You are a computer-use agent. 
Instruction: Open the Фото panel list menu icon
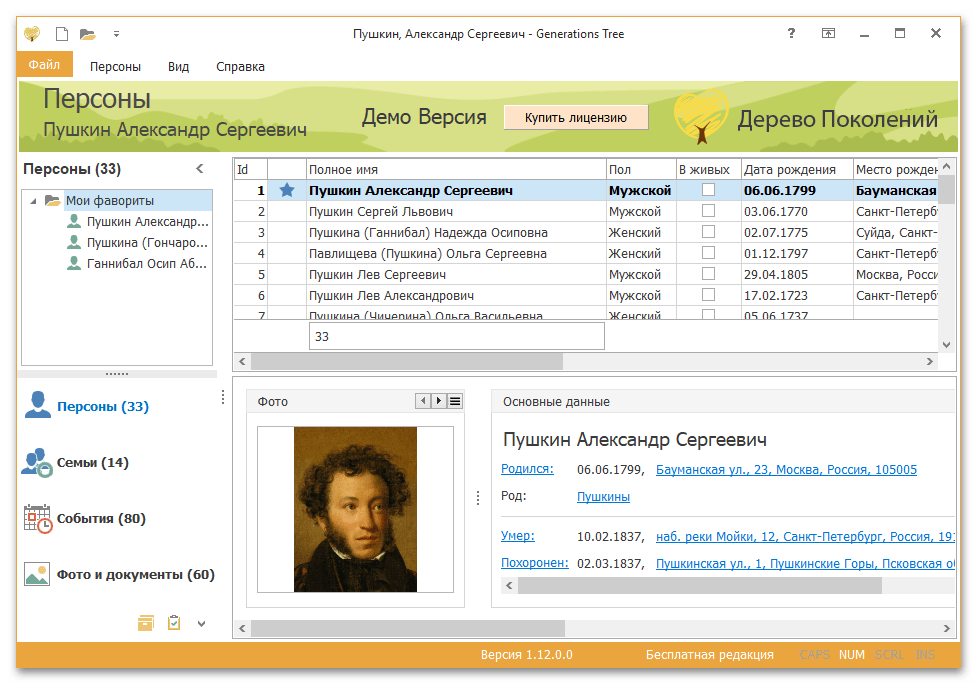pos(455,401)
